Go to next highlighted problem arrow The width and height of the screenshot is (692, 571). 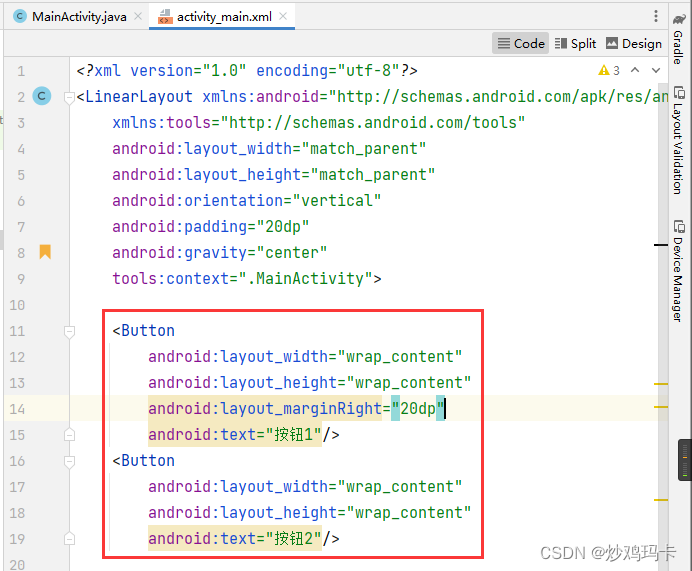pyautogui.click(x=656, y=70)
